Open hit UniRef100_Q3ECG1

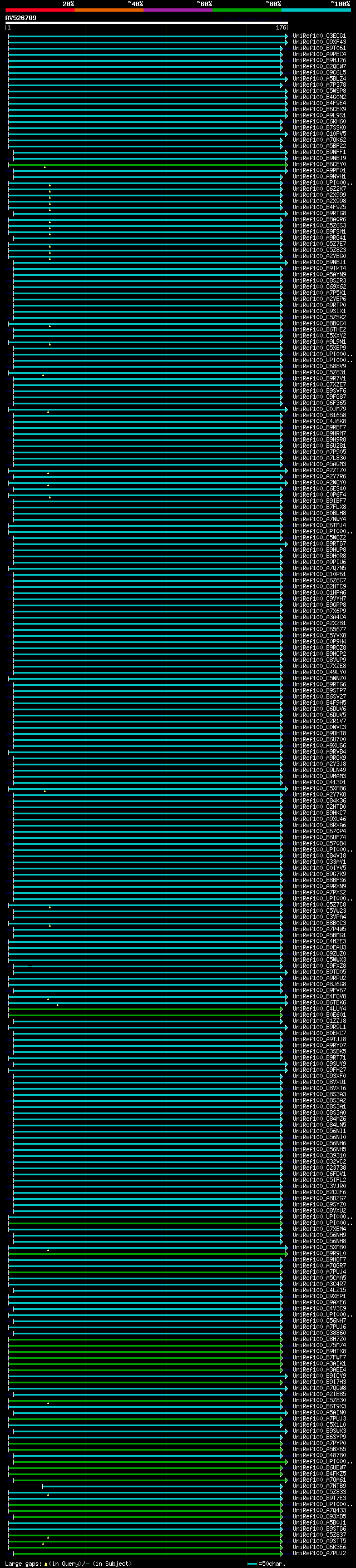(319, 36)
